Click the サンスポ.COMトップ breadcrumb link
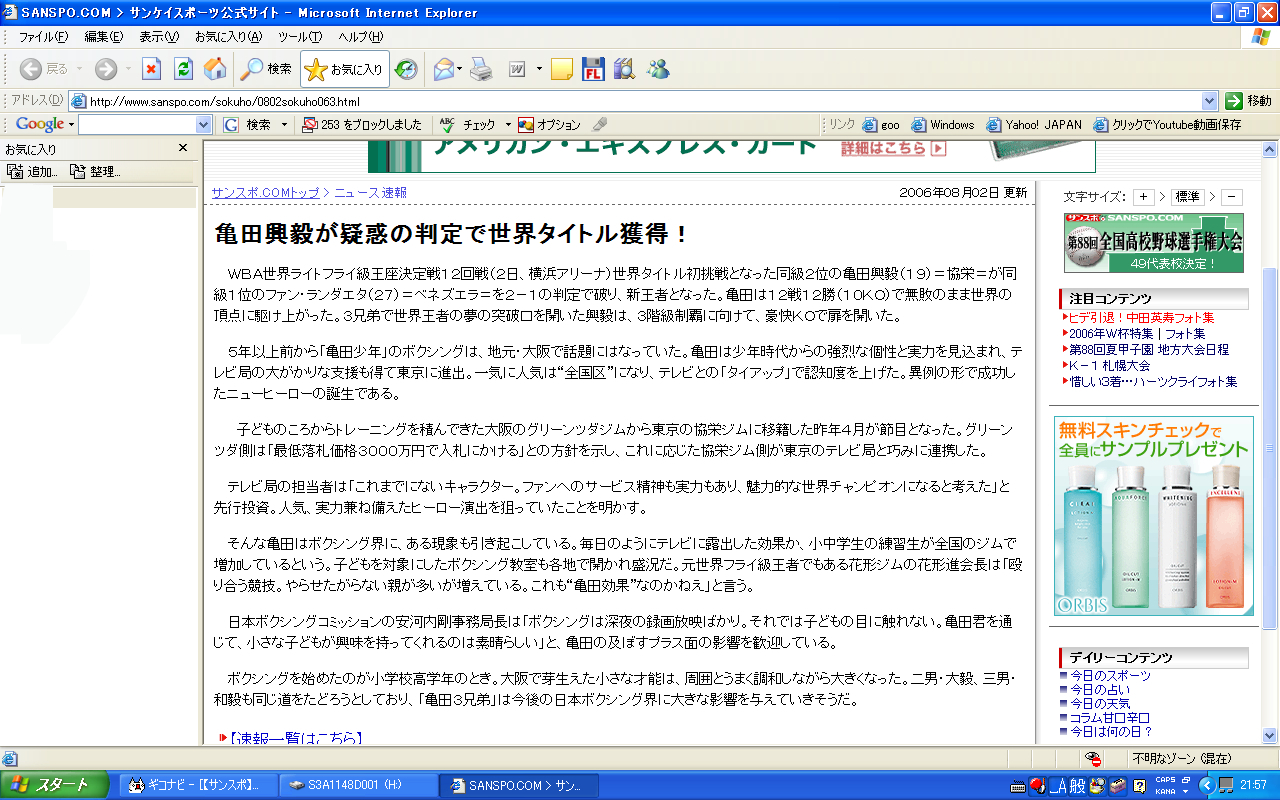The width and height of the screenshot is (1280, 800). pyautogui.click(x=265, y=192)
